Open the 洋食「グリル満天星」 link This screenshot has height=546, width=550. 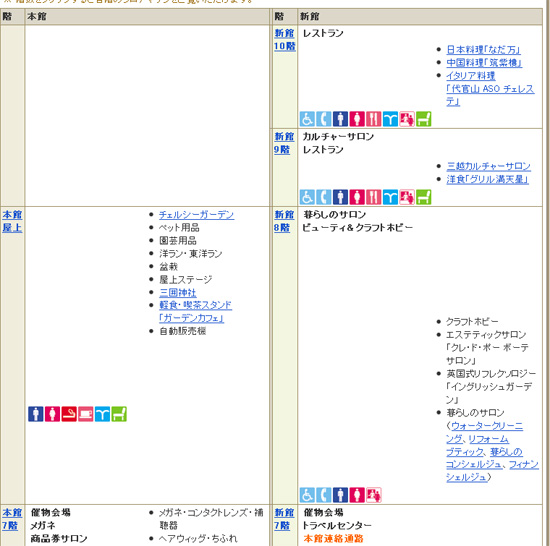[x=487, y=179]
